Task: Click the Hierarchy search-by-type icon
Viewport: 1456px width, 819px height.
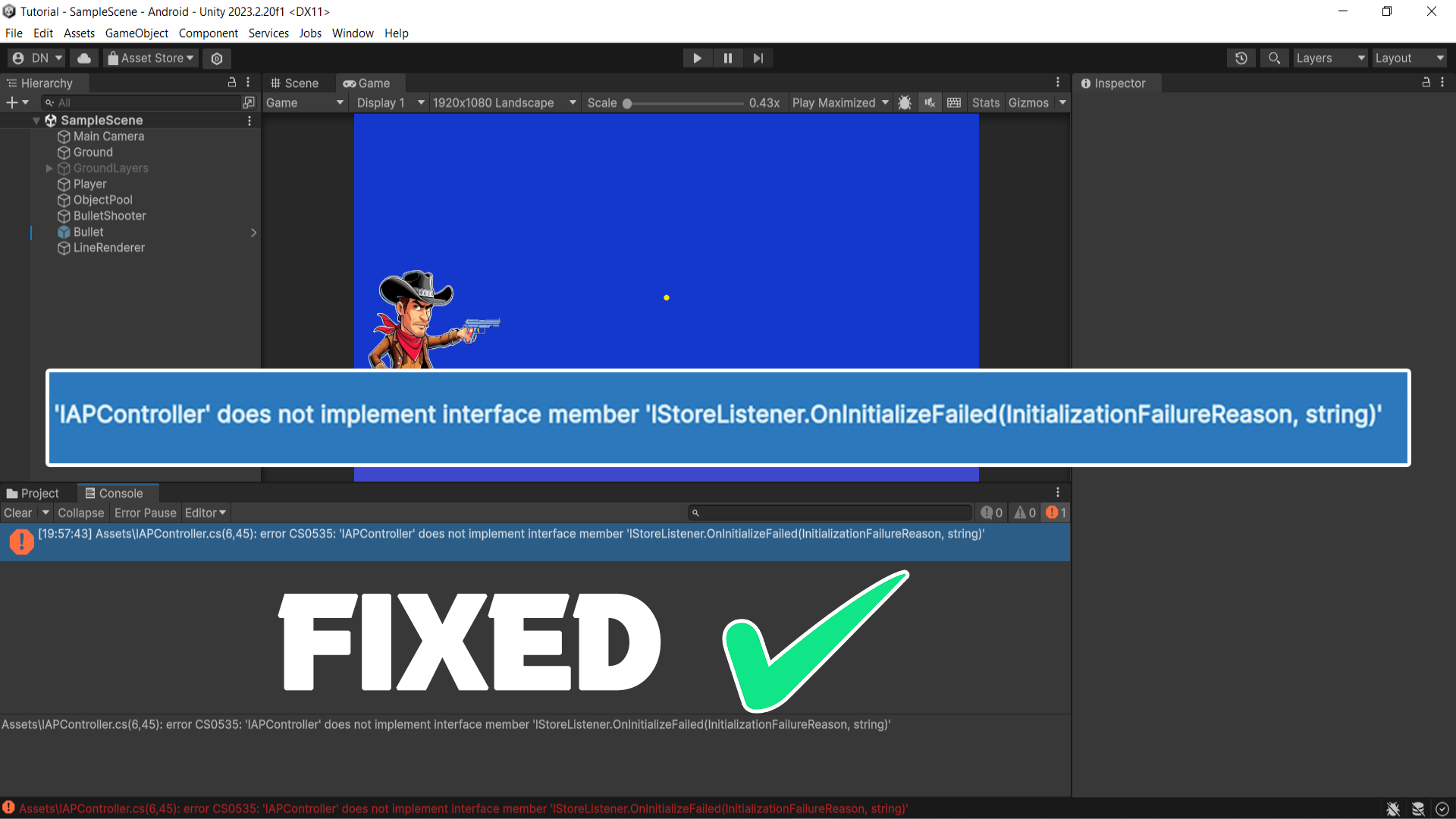Action: click(249, 102)
